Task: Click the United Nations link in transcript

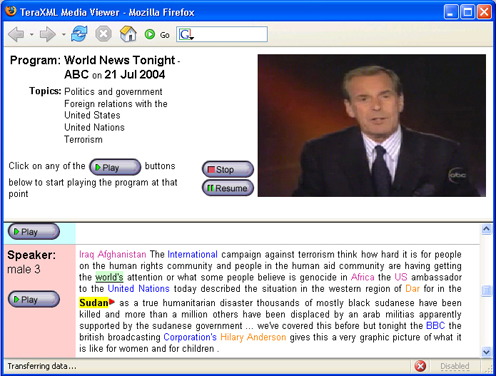Action: pyautogui.click(x=139, y=288)
